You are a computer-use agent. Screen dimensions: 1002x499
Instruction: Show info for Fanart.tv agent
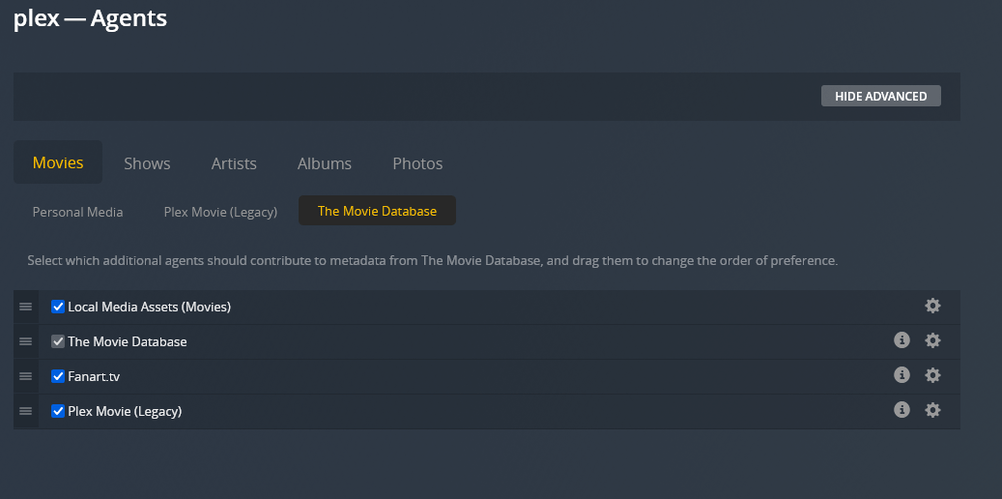coord(901,375)
